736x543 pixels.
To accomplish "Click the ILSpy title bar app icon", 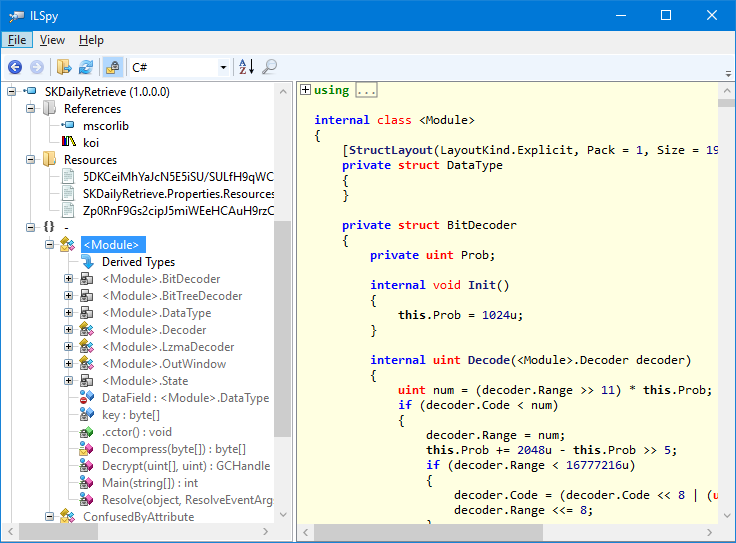I will click(x=16, y=16).
